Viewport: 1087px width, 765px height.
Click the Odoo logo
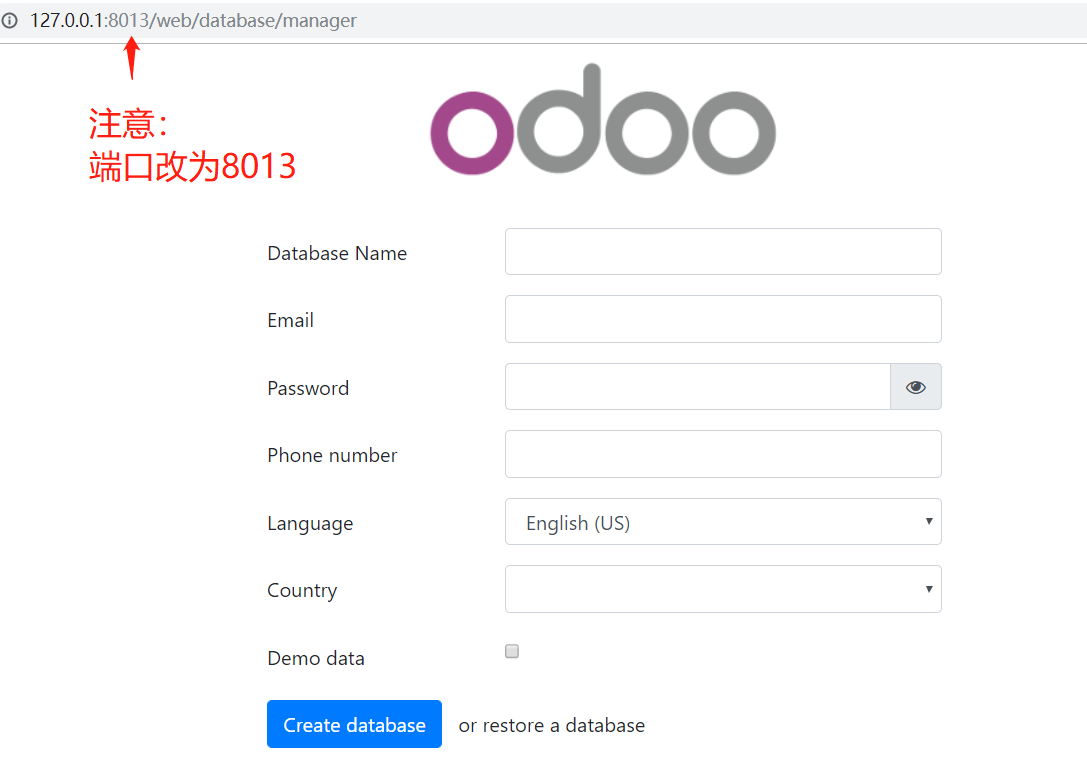coord(602,121)
